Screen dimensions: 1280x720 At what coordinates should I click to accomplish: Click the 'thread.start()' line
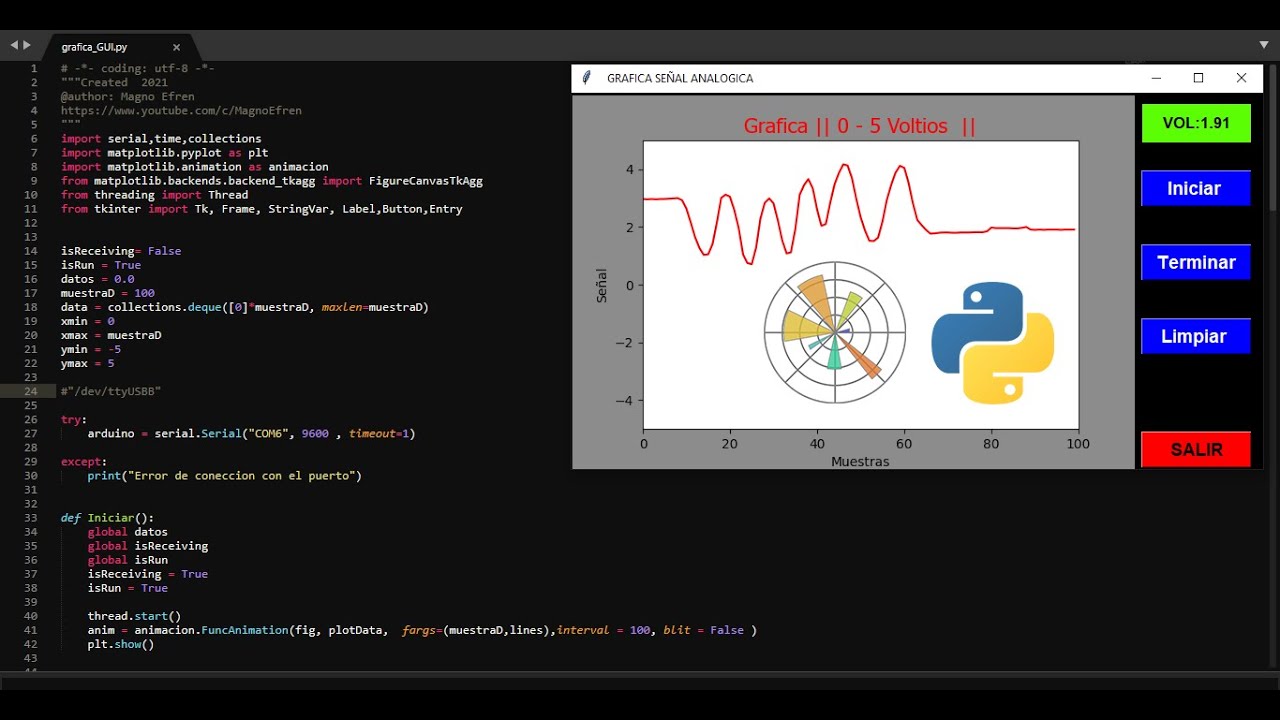coord(134,616)
